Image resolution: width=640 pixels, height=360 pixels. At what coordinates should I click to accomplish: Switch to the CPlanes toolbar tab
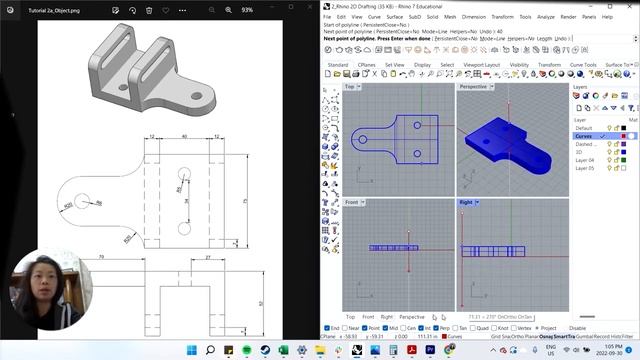367,65
